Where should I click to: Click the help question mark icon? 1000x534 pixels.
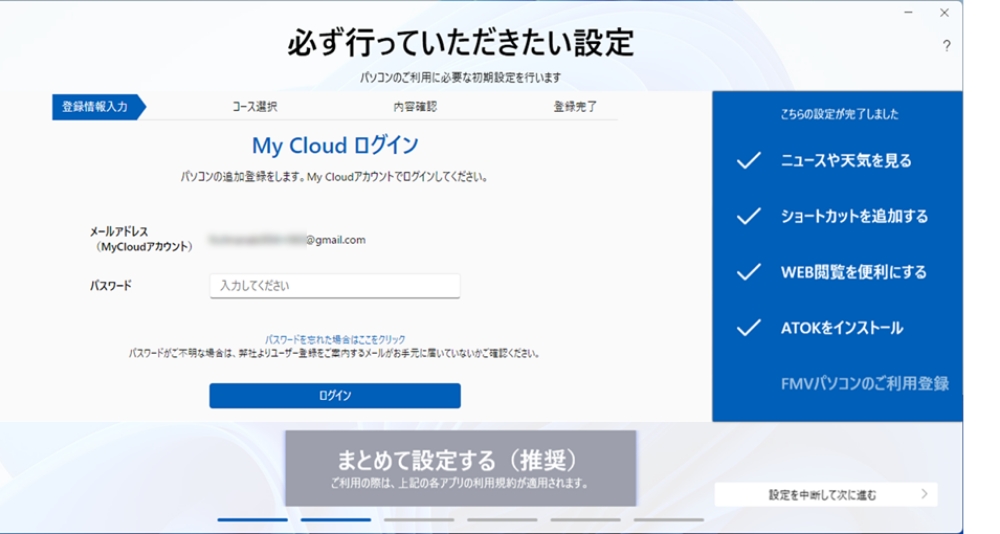coord(946,46)
